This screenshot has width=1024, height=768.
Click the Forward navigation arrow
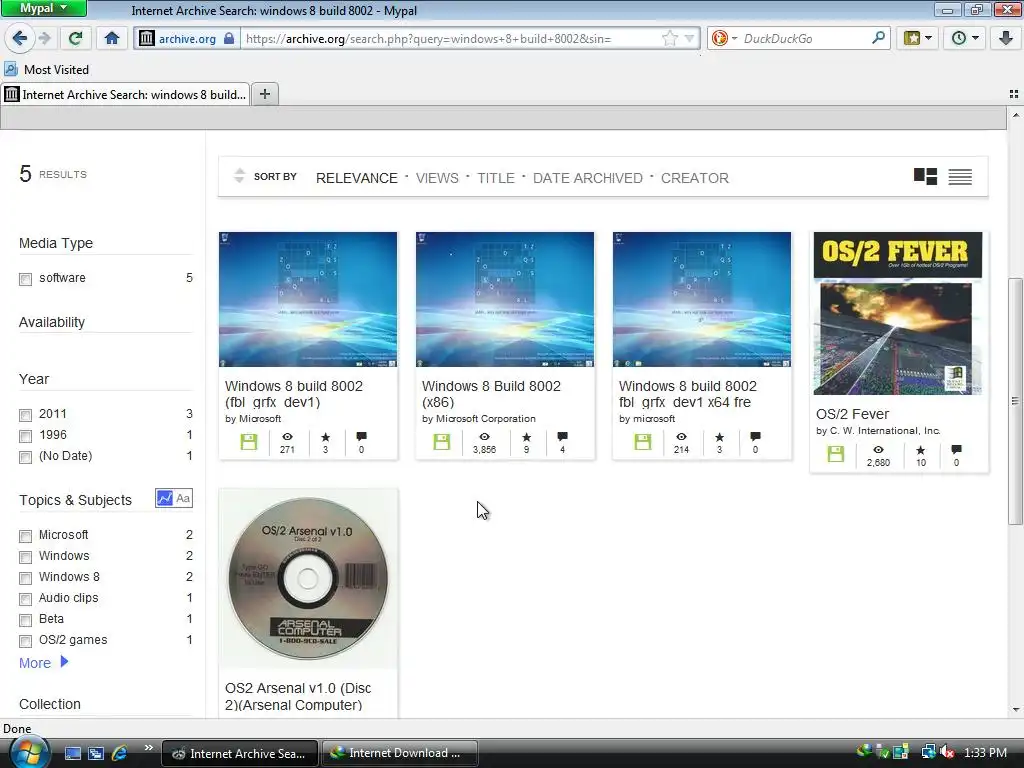coord(44,39)
